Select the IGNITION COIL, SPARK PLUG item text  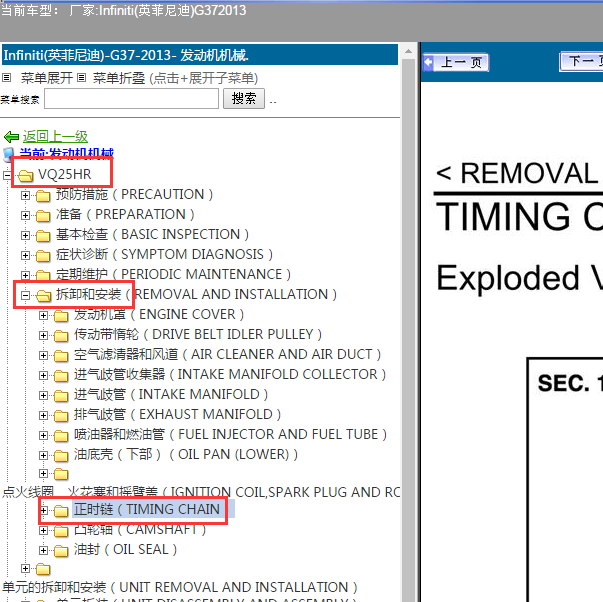coord(201,492)
